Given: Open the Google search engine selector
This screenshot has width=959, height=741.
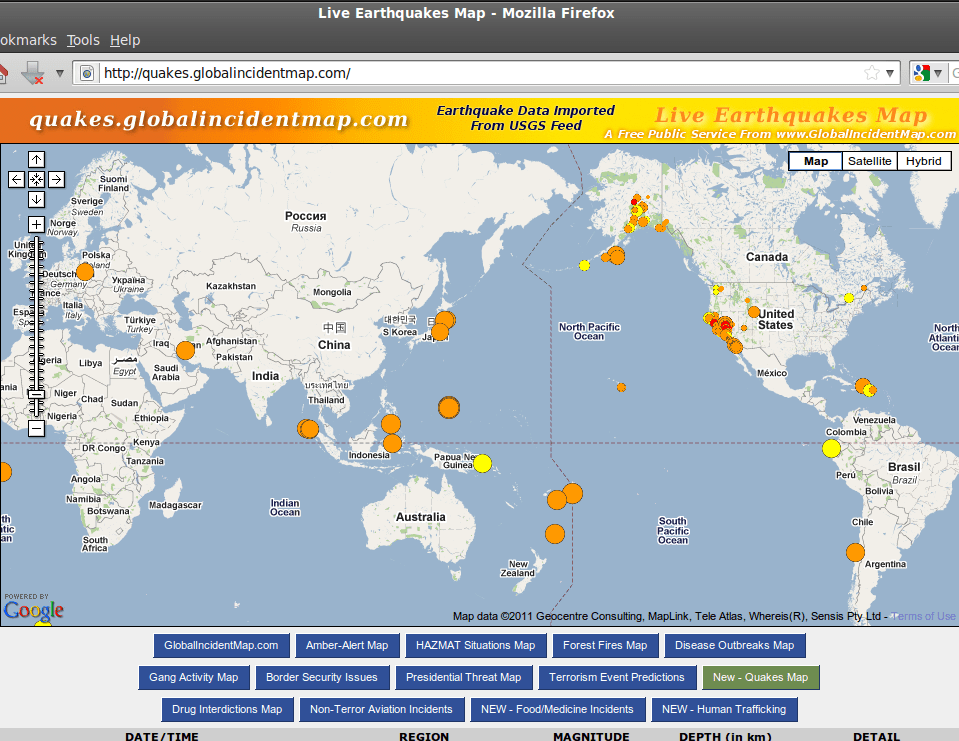Looking at the screenshot, I should coord(927,73).
